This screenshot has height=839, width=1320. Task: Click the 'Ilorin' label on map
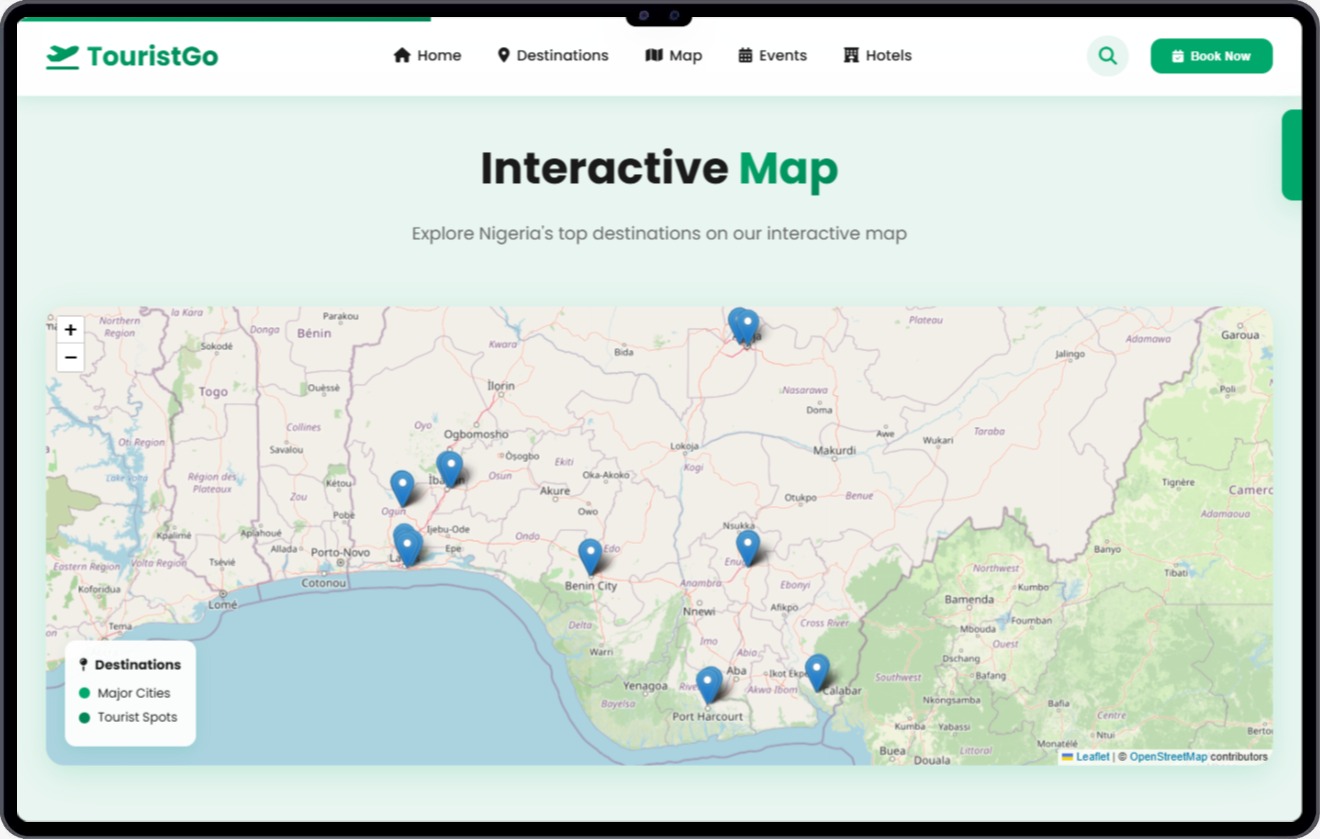(500, 385)
